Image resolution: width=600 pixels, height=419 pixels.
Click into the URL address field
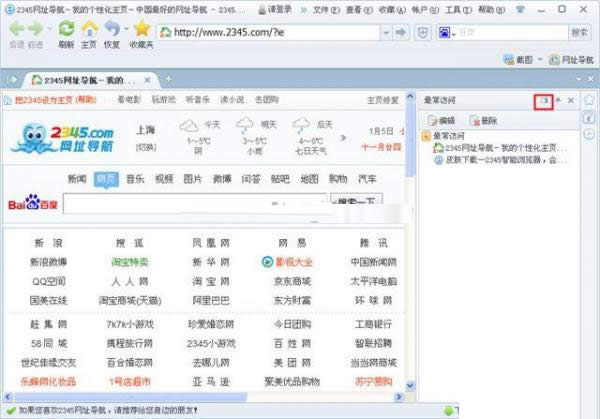(x=269, y=33)
